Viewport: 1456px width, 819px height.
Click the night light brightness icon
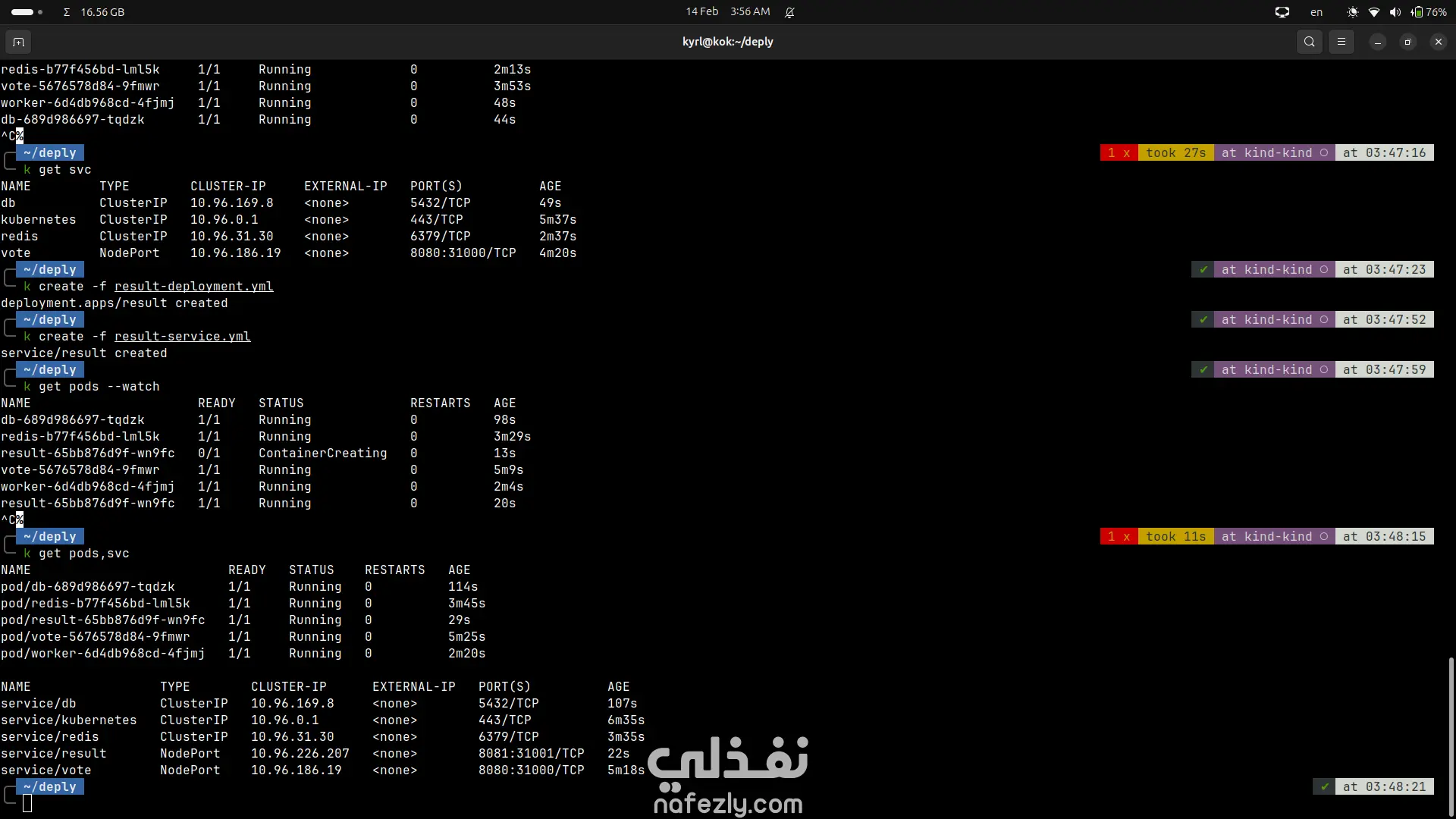point(1352,12)
